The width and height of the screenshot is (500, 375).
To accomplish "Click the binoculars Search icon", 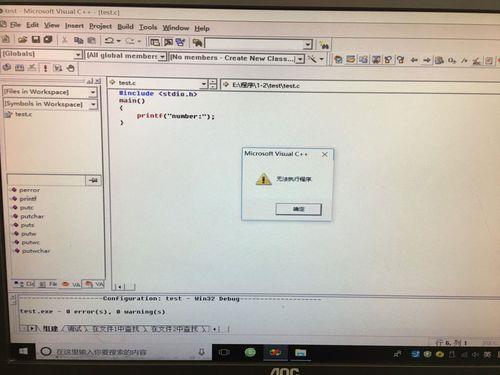I will pos(324,45).
